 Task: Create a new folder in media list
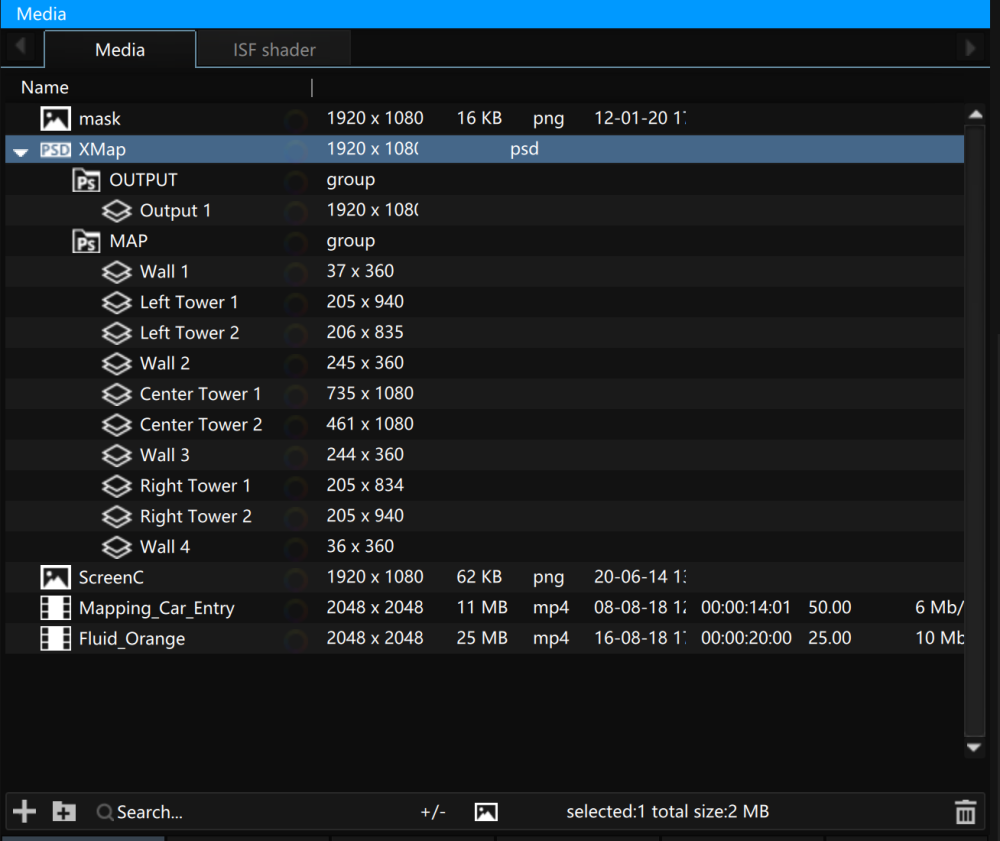point(64,812)
